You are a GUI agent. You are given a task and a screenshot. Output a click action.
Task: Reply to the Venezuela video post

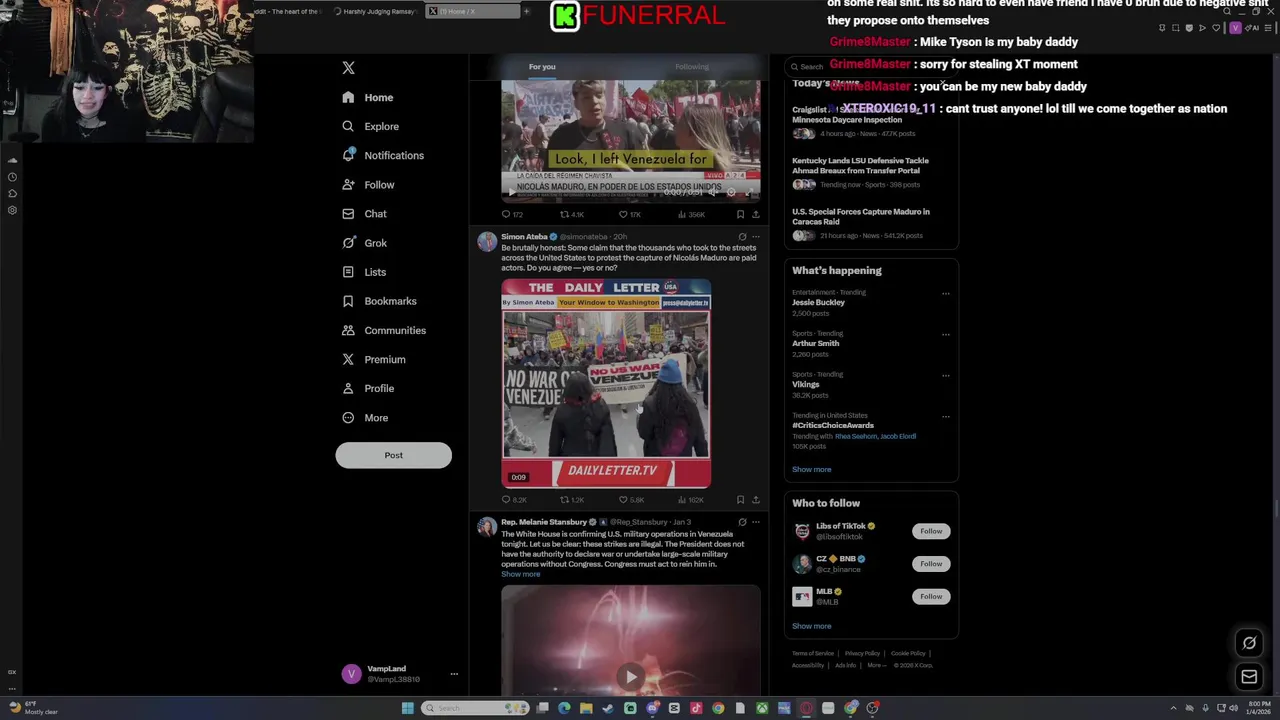(512, 215)
